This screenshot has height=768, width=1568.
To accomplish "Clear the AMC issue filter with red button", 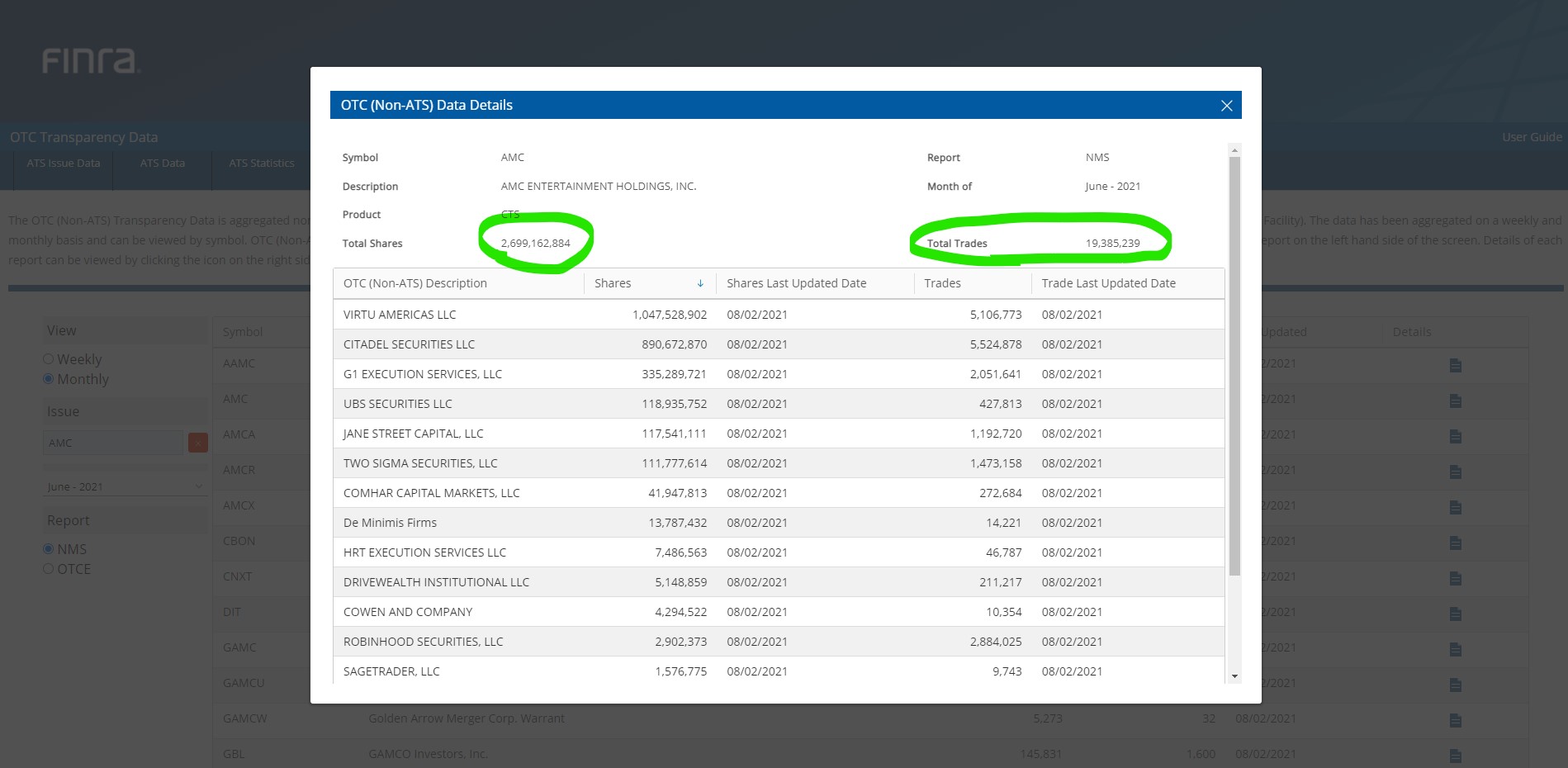I will [x=198, y=443].
